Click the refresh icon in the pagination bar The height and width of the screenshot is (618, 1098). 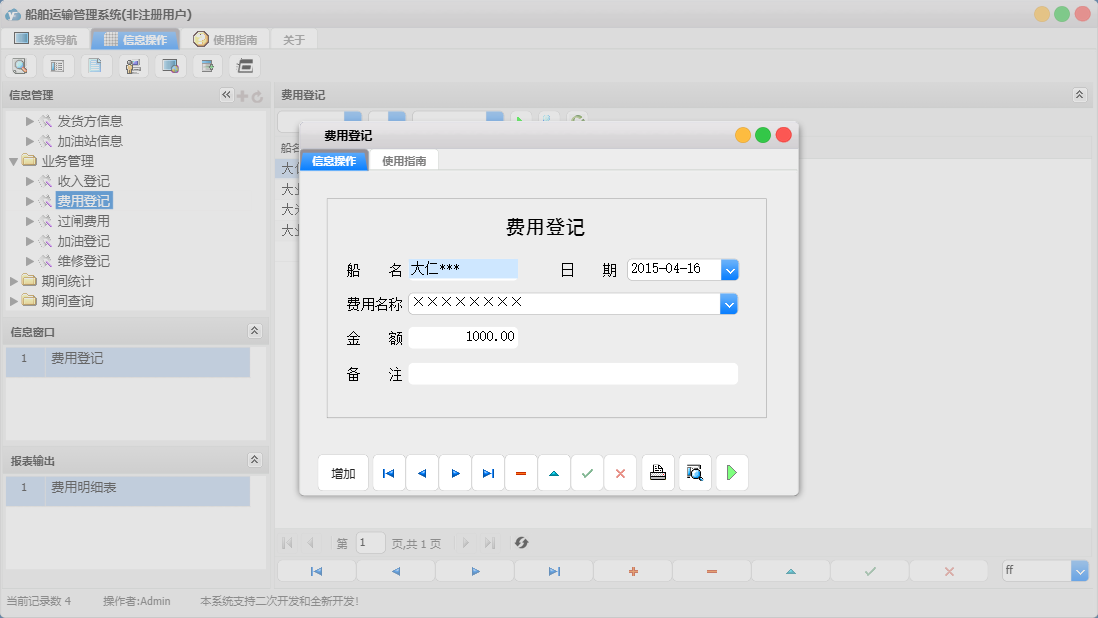click(x=520, y=543)
